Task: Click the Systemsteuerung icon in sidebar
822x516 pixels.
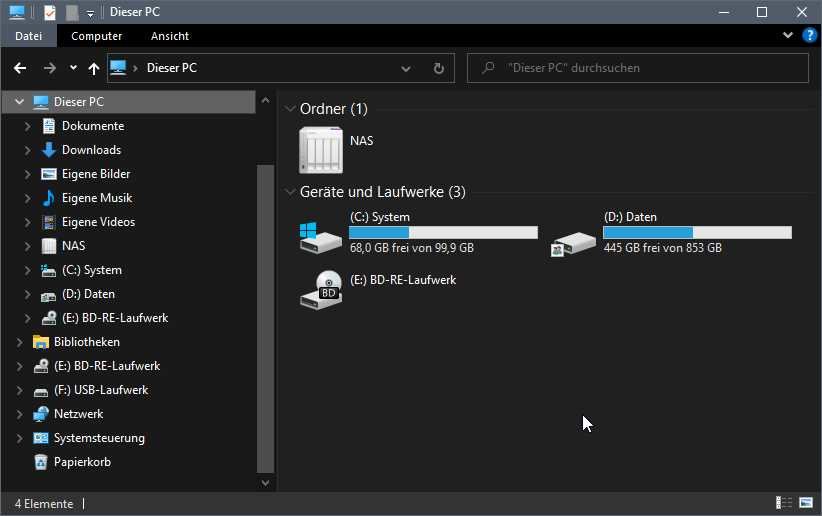Action: tap(41, 438)
